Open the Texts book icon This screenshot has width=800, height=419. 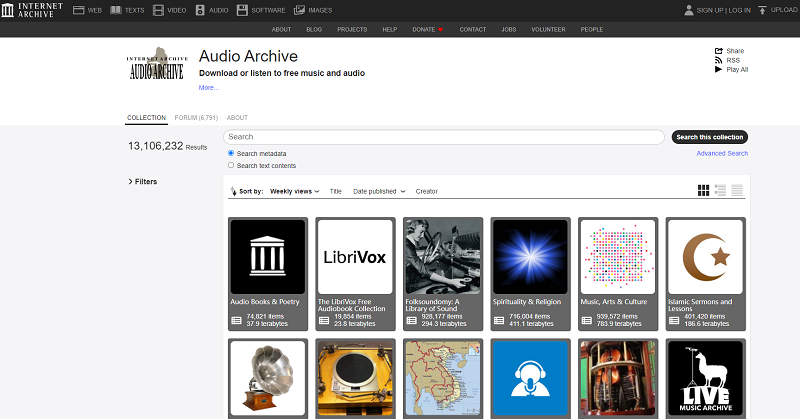(116, 10)
